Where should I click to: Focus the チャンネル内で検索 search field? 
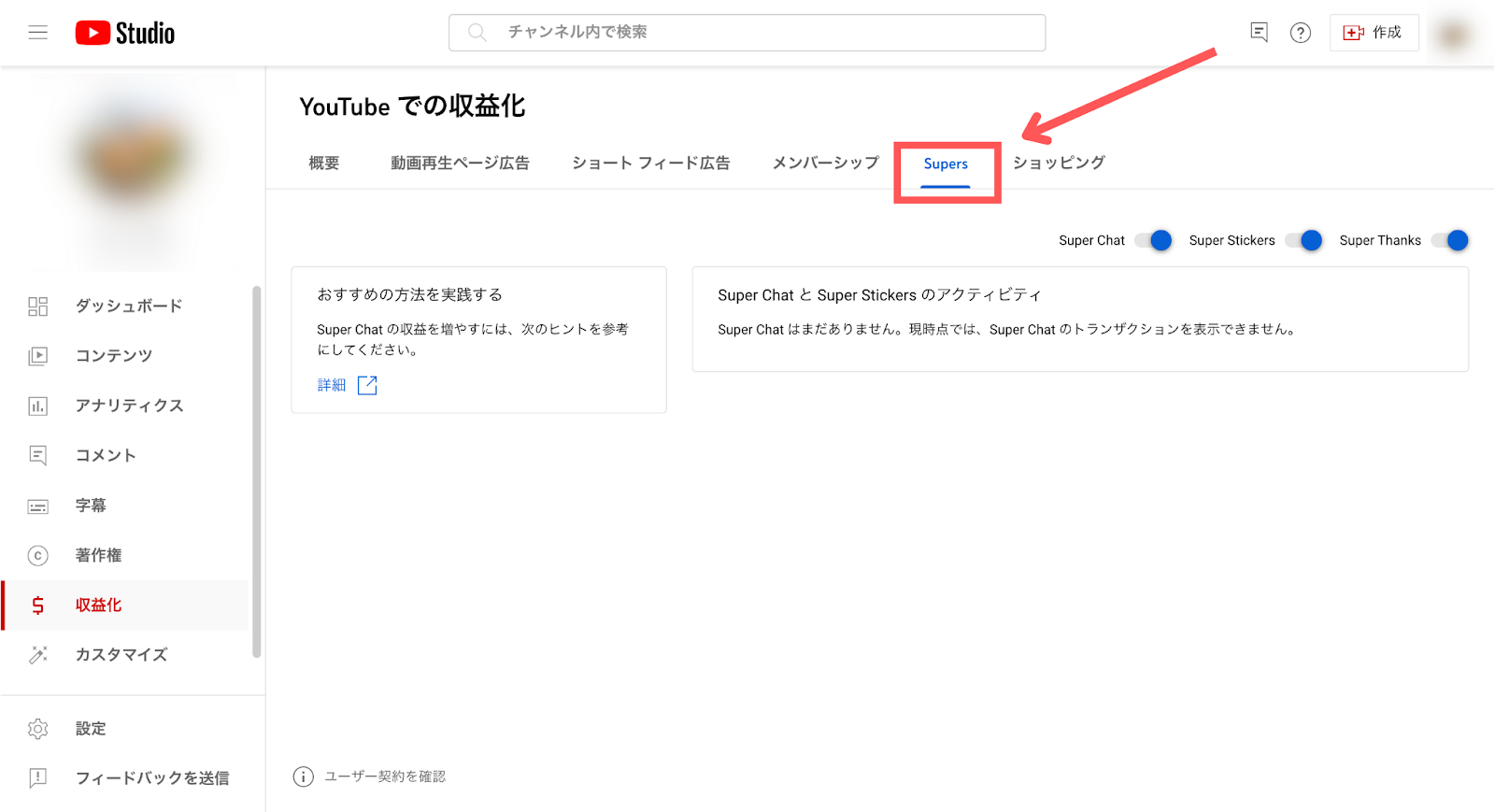click(747, 33)
